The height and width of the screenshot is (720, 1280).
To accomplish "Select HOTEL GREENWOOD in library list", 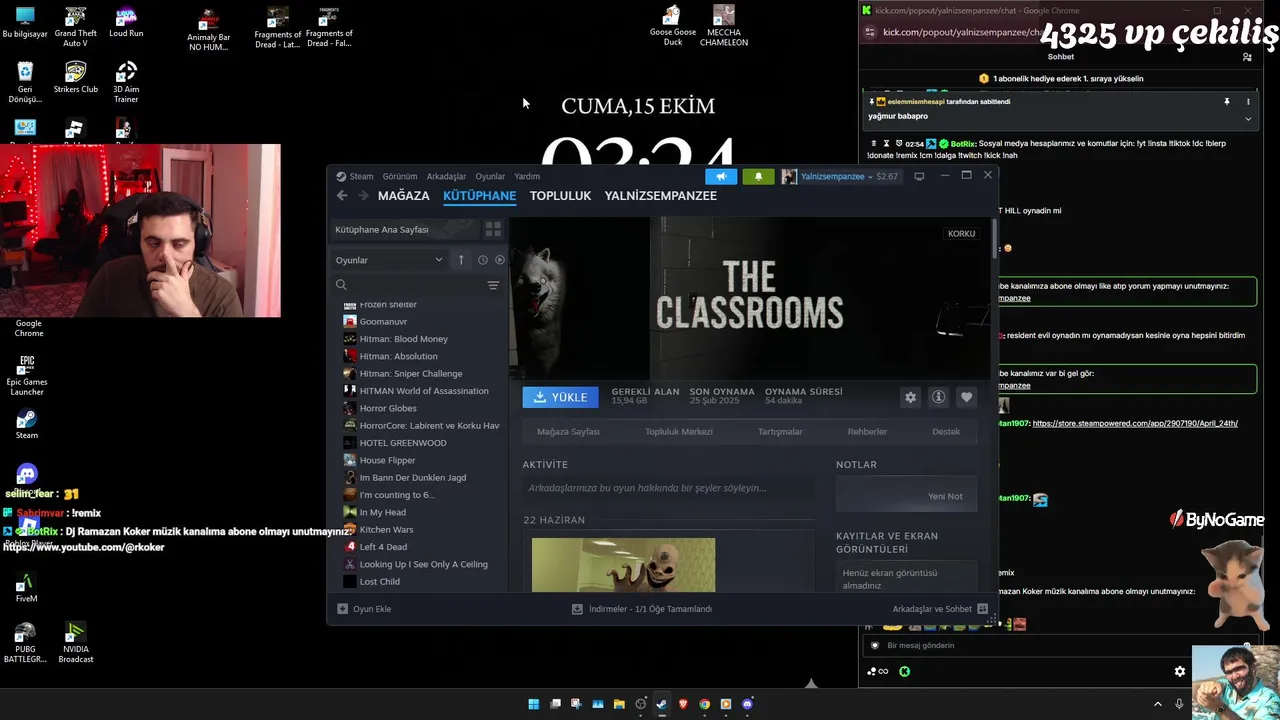I will click(x=403, y=443).
